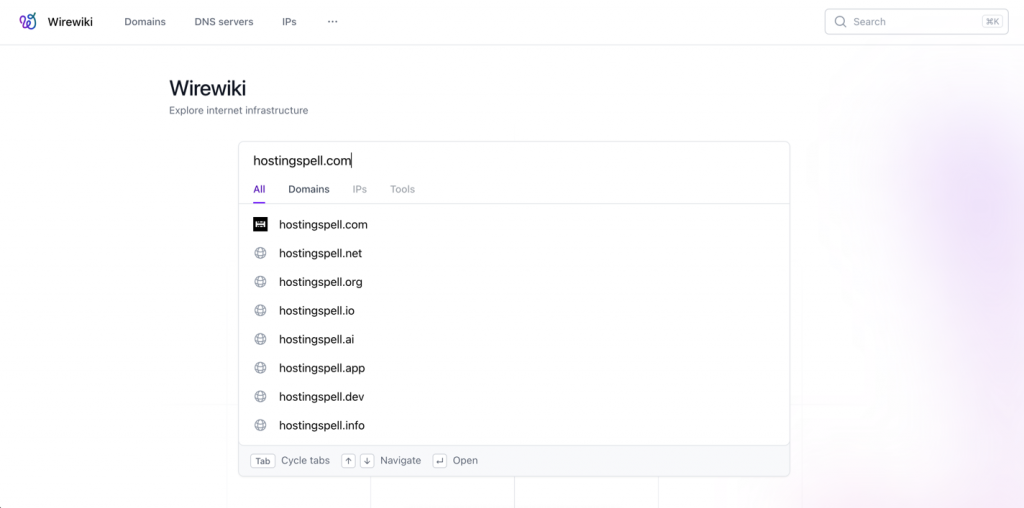Click the Cycle tabs hint text

(x=306, y=460)
